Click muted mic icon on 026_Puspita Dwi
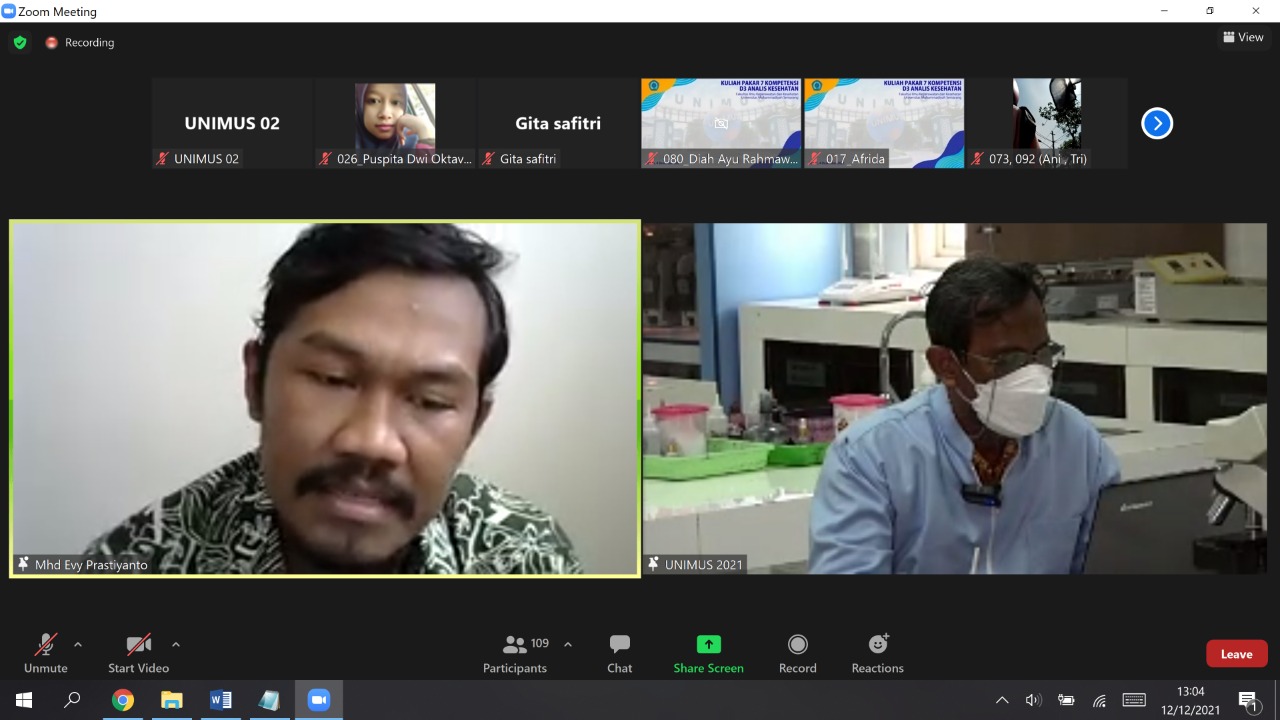Screen dimensions: 1280x720 325,159
